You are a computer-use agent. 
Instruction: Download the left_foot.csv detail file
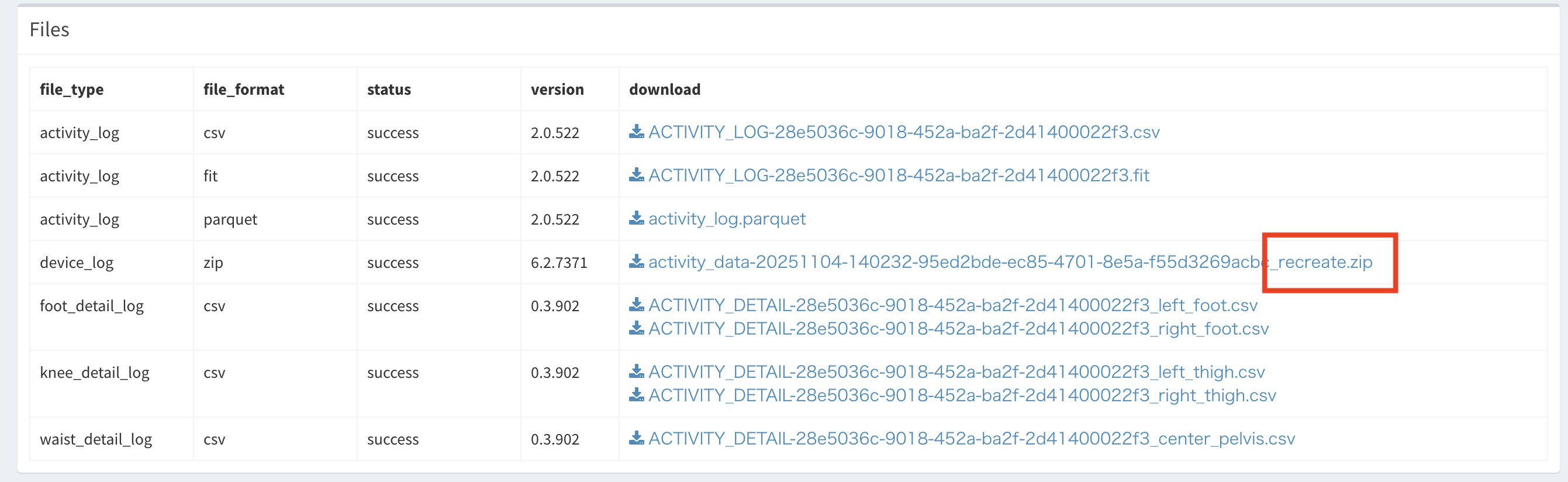click(x=952, y=305)
